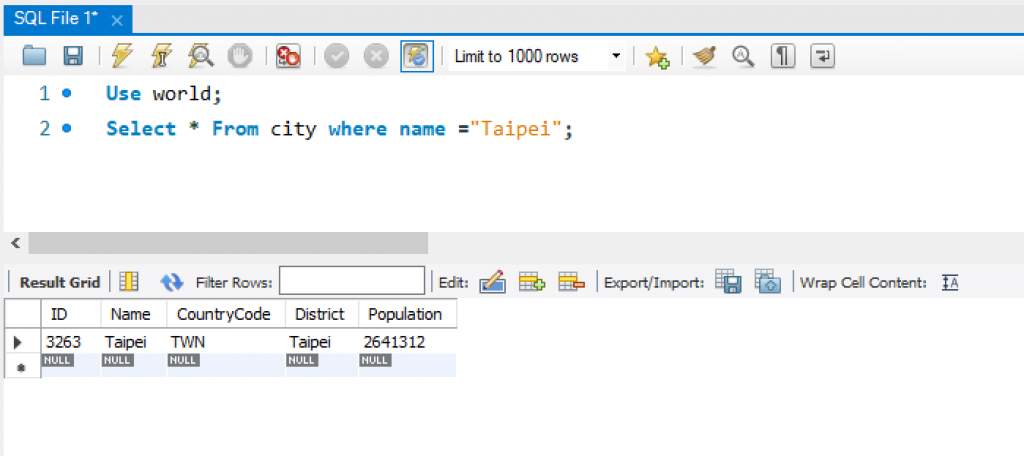Close the SQL File 1 tab
Viewport: 1024px width, 456px height.
[117, 21]
